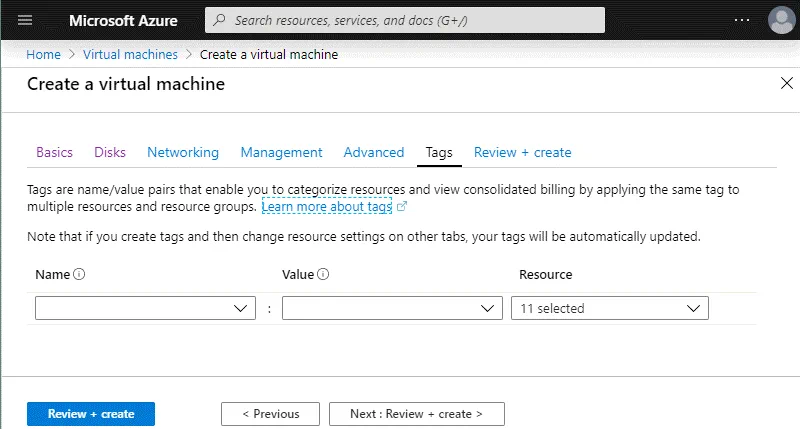Screen dimensions: 800x429
Task: Click the Name info icon
Action: tap(79, 275)
